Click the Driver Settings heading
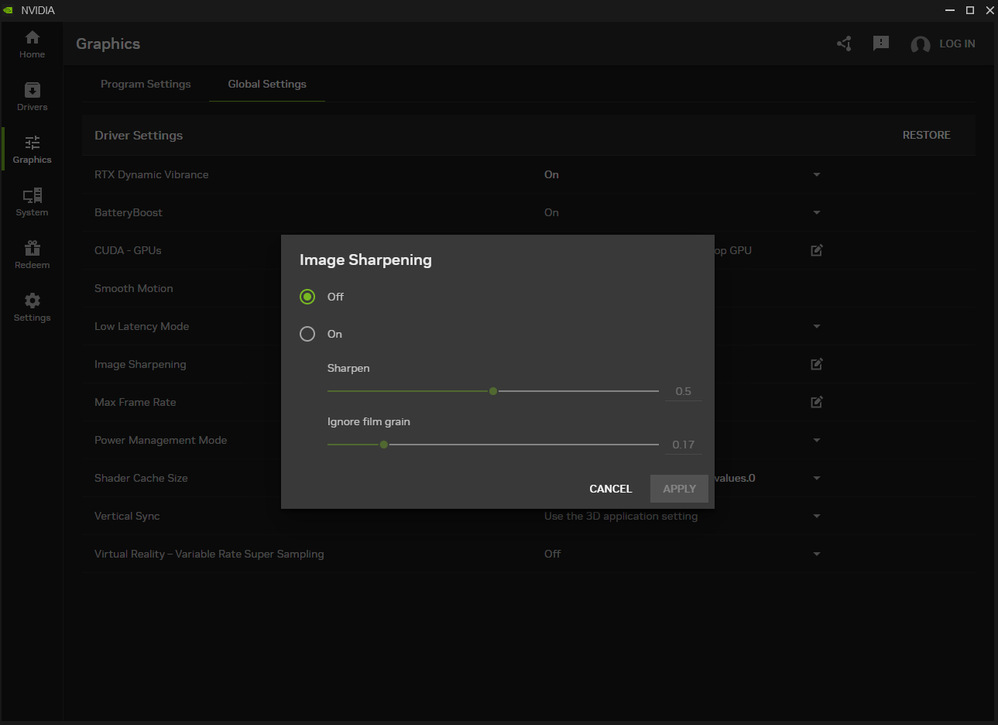Viewport: 998px width, 725px height. 138,135
